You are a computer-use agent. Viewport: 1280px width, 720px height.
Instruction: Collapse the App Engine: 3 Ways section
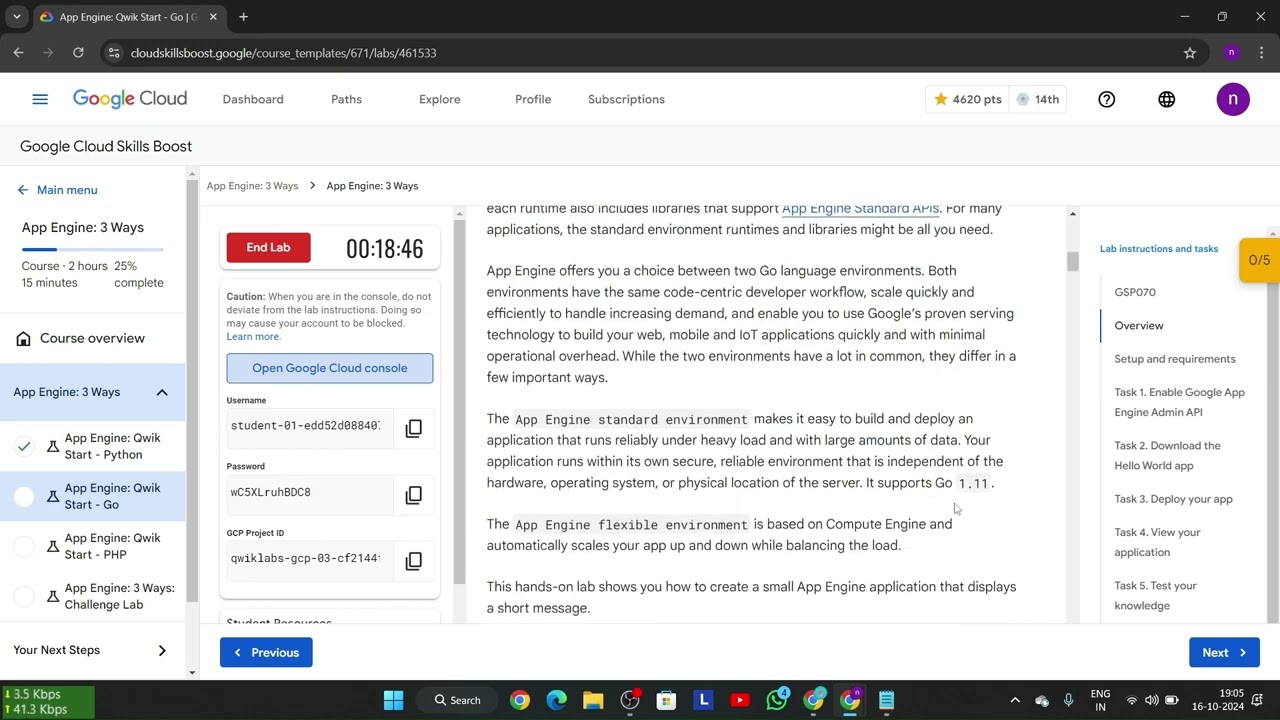pos(162,392)
